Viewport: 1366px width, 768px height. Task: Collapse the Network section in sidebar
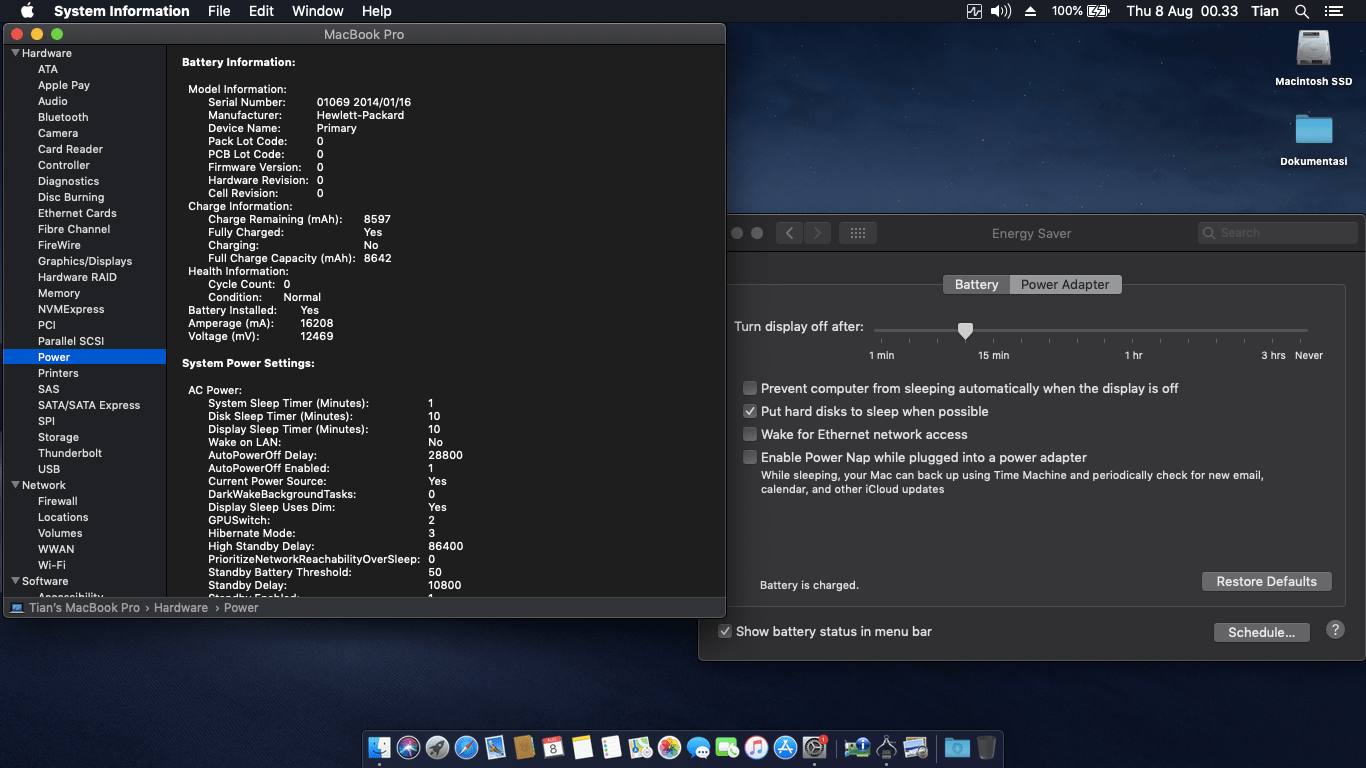(x=16, y=485)
